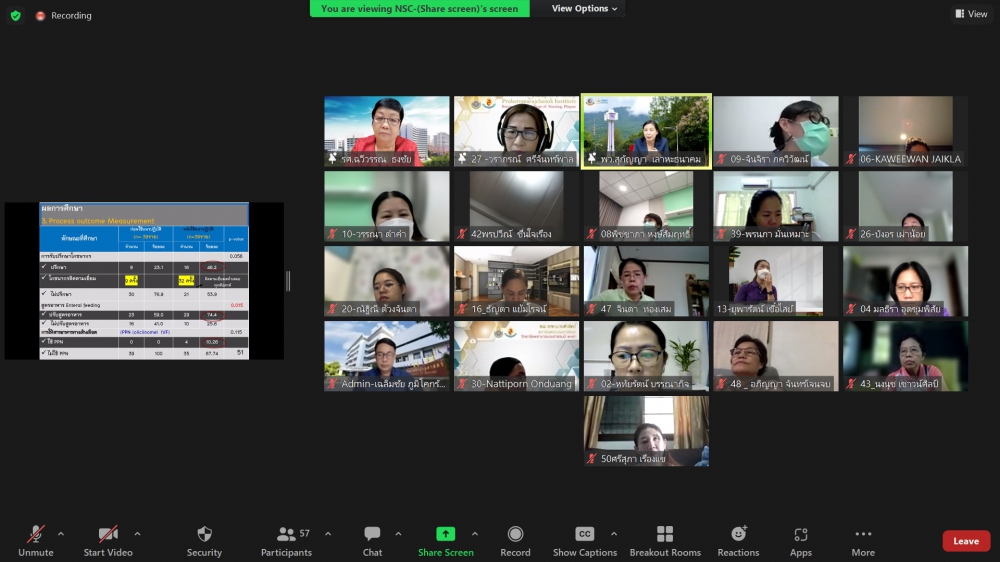Click the encryption shield icon at top left

(15, 15)
